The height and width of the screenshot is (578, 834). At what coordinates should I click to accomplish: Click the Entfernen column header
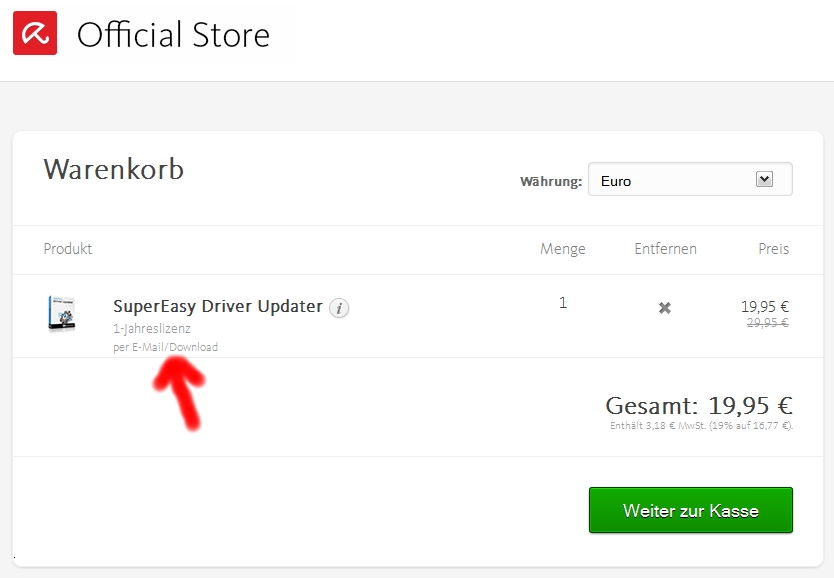pos(665,249)
